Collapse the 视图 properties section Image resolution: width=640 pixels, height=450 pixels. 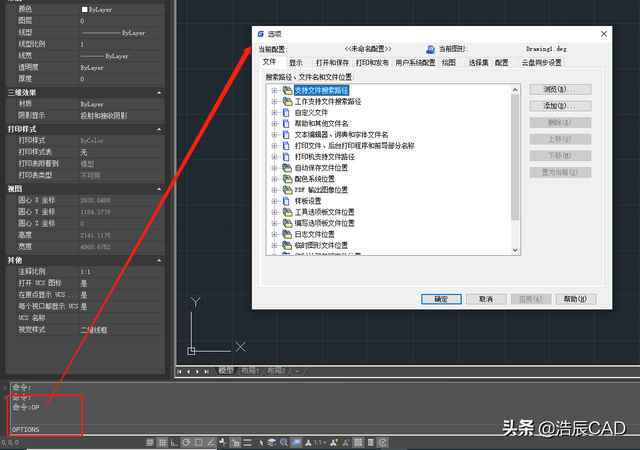point(159,189)
